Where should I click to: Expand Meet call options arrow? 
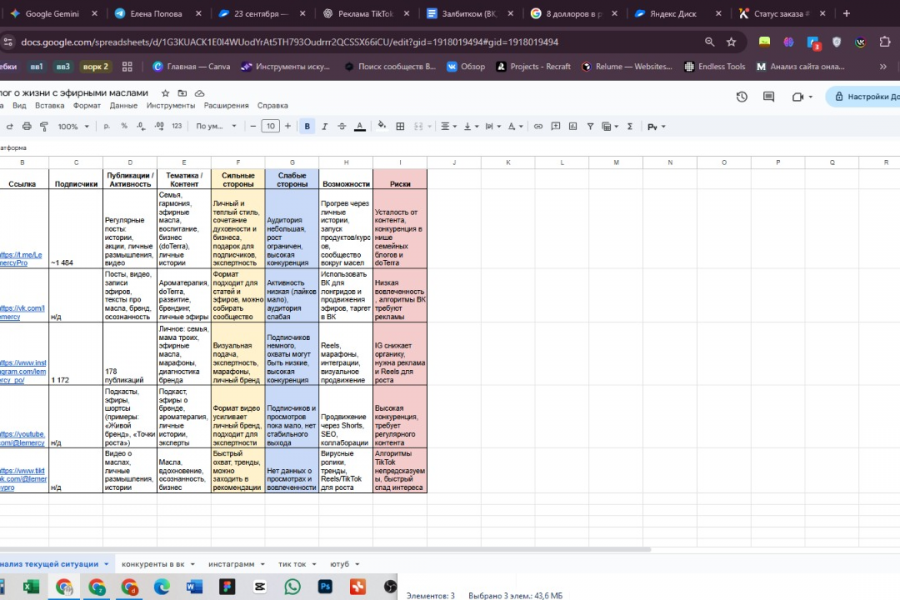pos(810,97)
